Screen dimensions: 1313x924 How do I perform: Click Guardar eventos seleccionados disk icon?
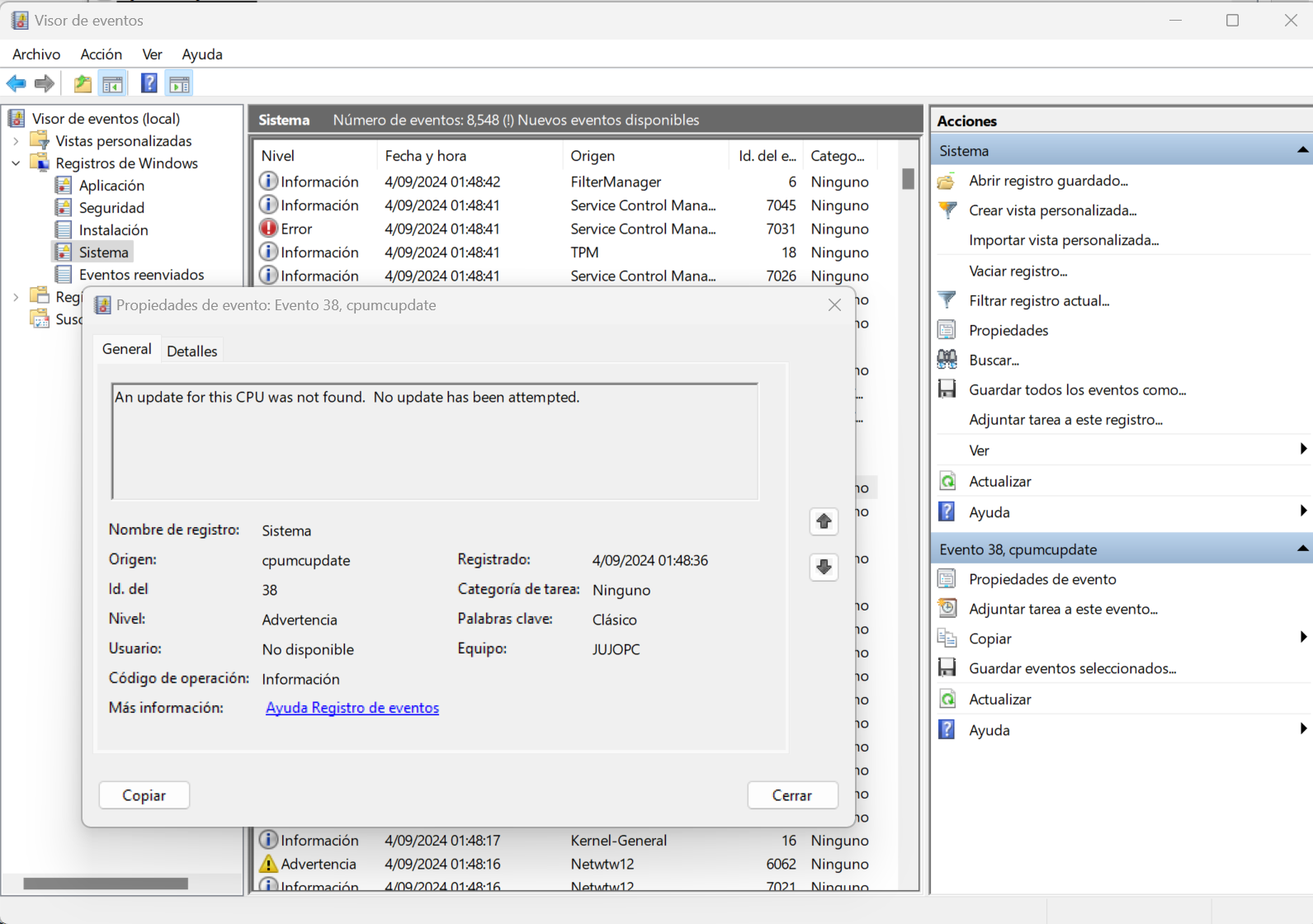(947, 668)
